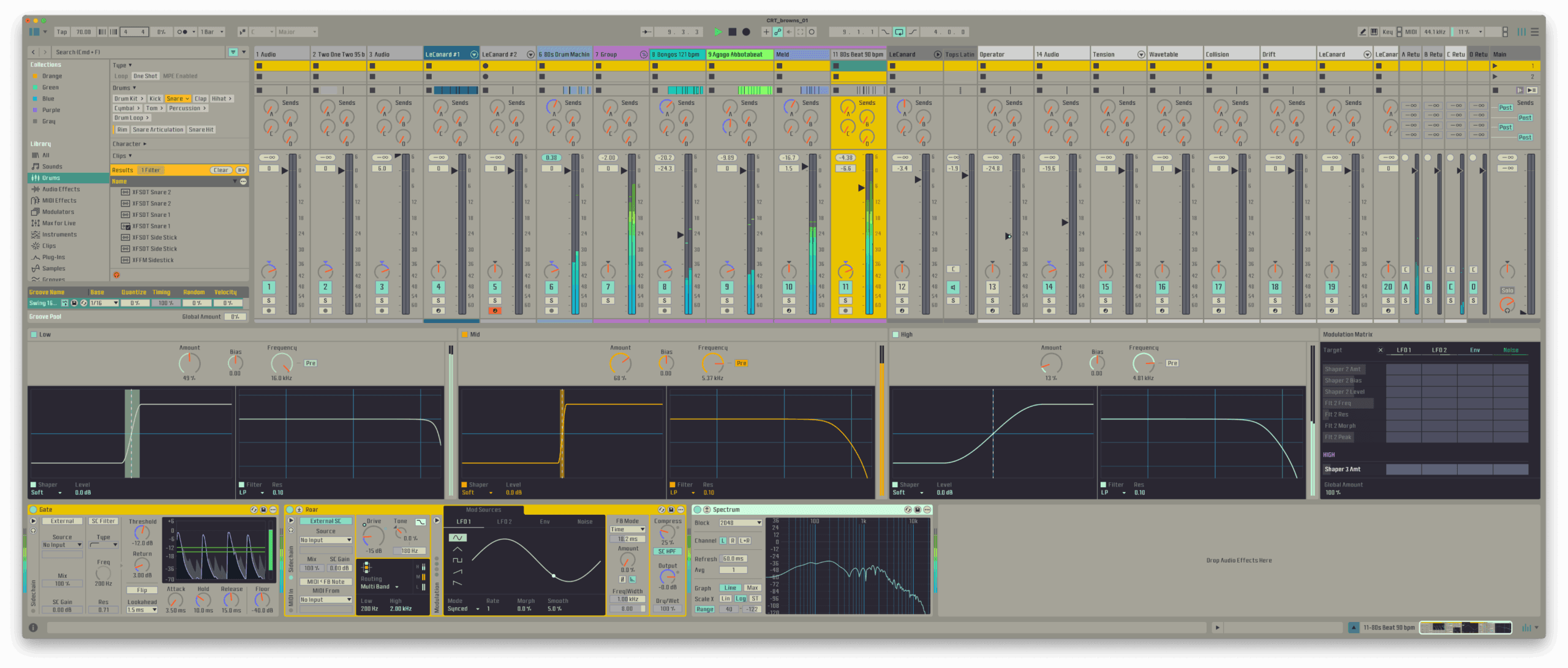The width and height of the screenshot is (1568, 668).
Task: Open the Roar Routing Multi Band dropdown
Action: pyautogui.click(x=380, y=587)
